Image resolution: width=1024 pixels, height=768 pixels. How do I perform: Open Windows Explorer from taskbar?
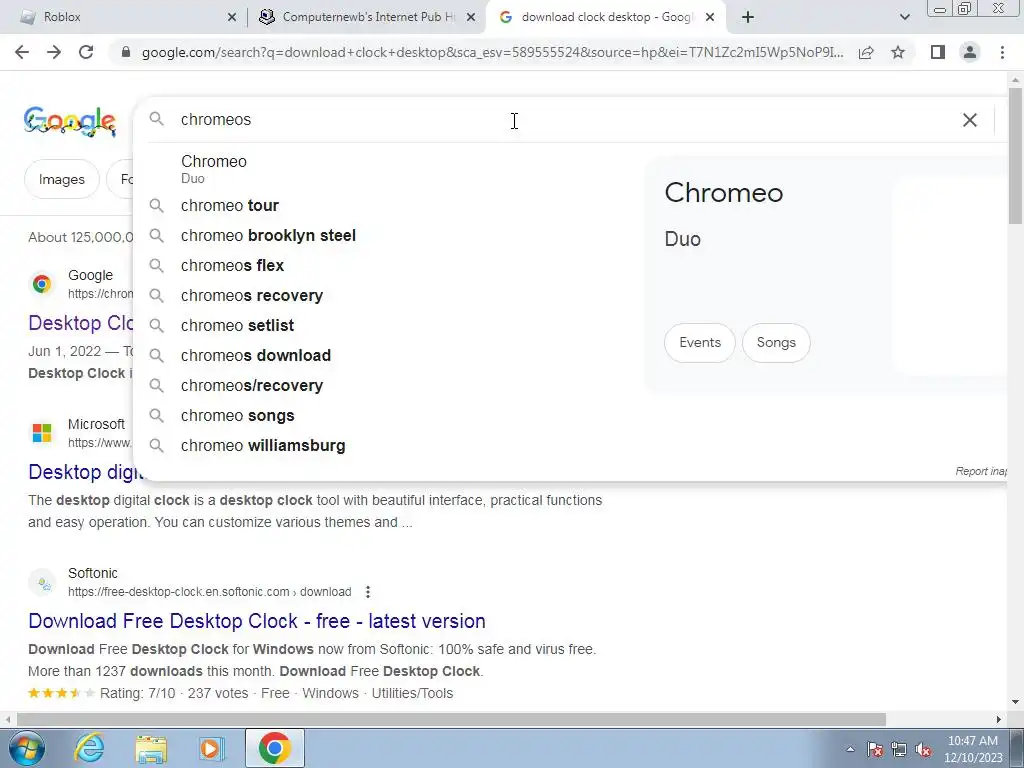[151, 749]
